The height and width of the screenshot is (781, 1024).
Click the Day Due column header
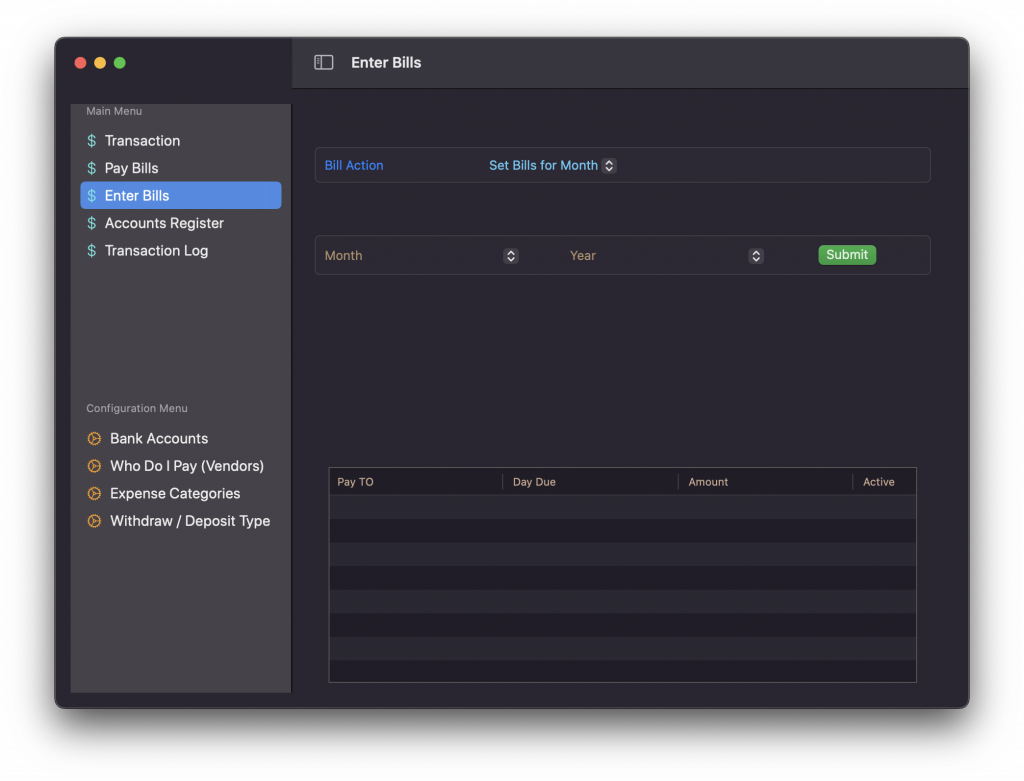pyautogui.click(x=534, y=482)
